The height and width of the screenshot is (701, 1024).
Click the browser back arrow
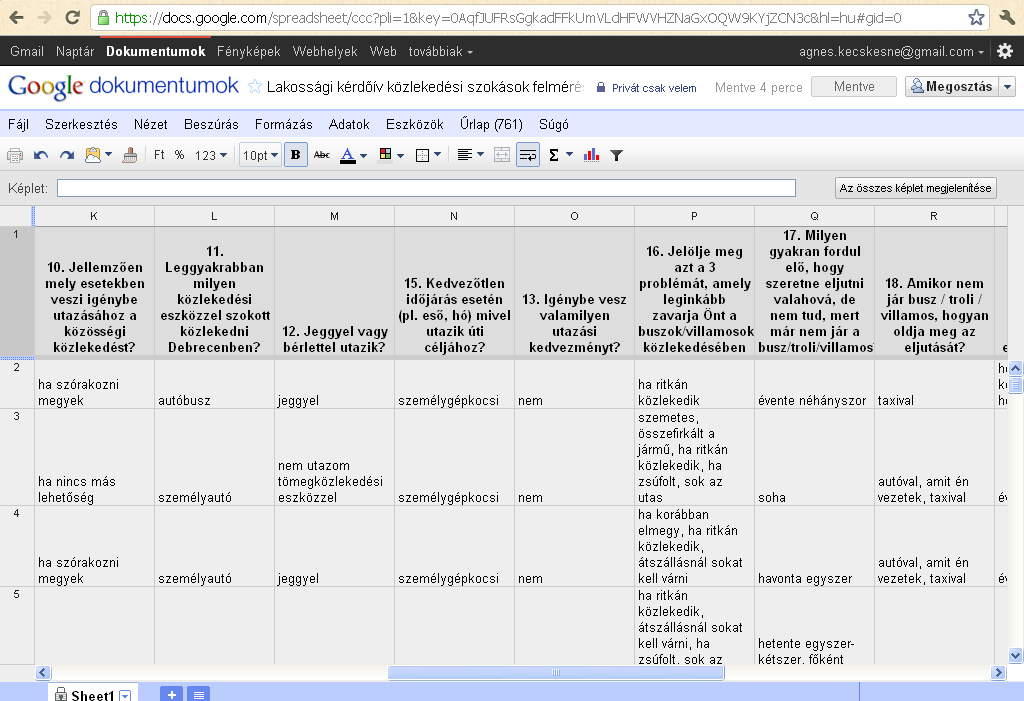coord(17,18)
